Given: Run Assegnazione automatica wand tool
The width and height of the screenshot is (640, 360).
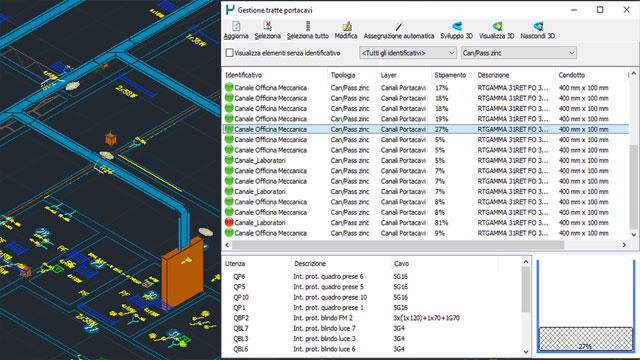Looking at the screenshot, I should 399,27.
